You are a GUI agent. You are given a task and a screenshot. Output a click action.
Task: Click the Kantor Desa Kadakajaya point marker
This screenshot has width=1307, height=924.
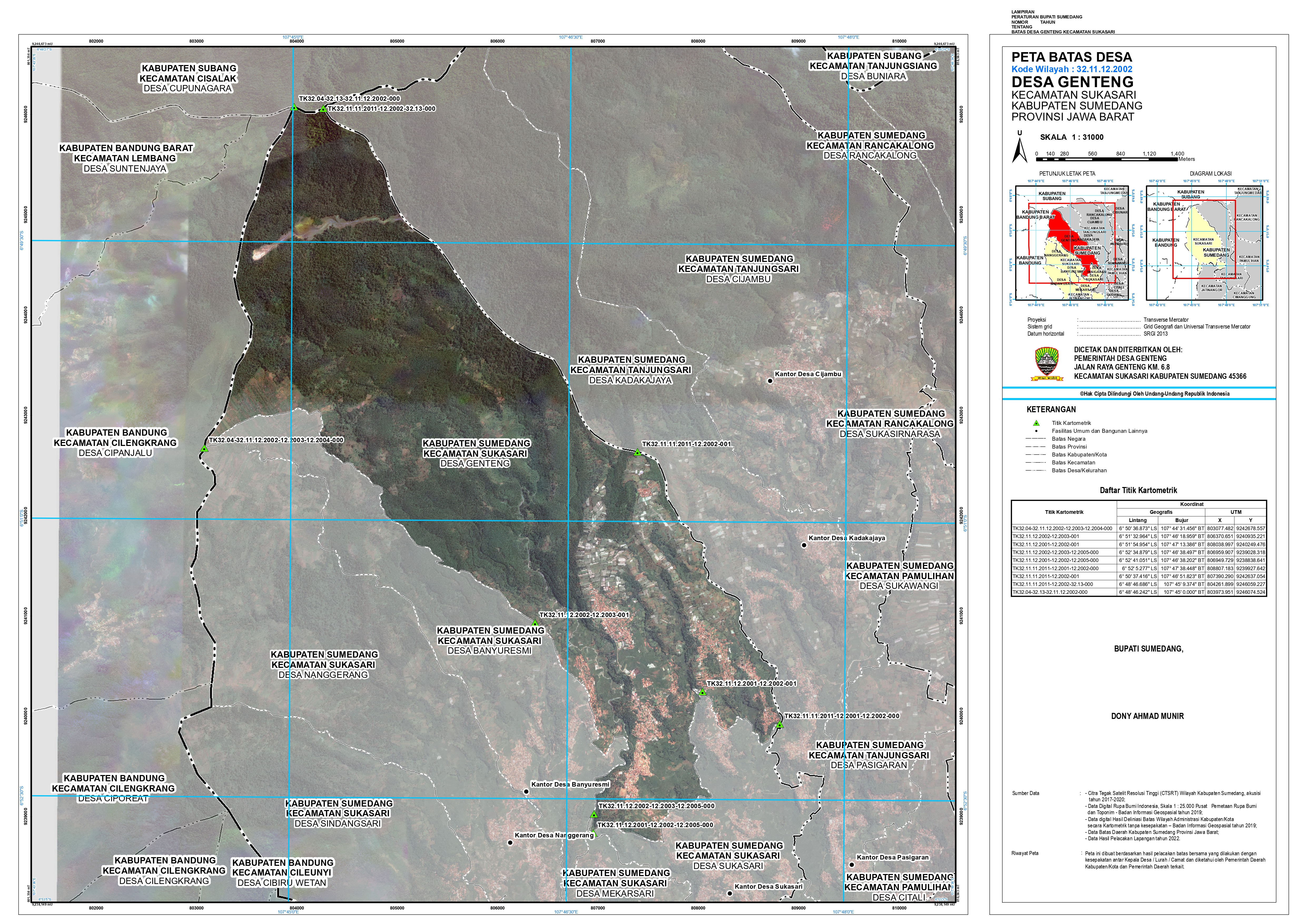click(804, 545)
